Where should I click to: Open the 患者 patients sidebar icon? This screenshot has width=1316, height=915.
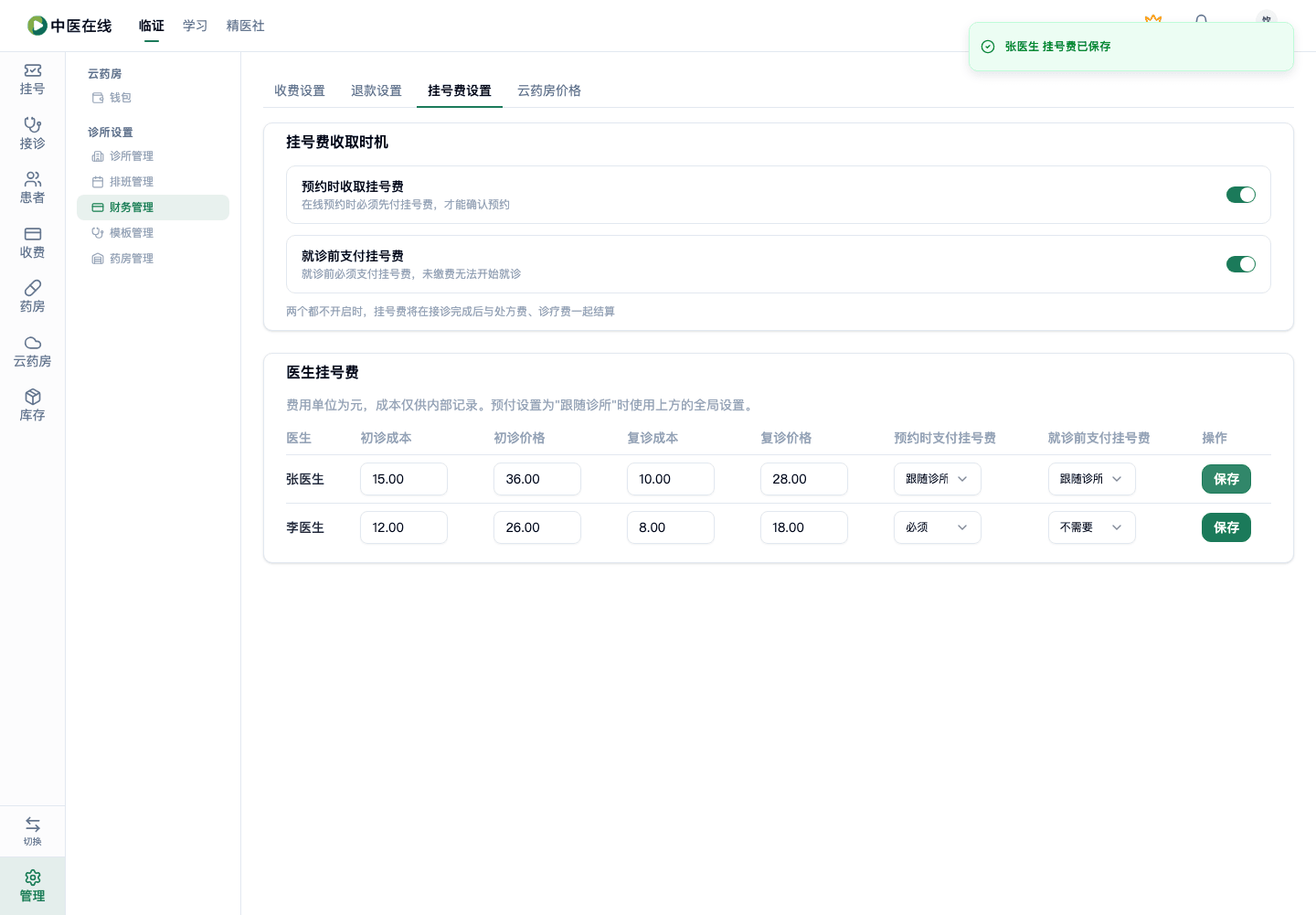(x=33, y=179)
